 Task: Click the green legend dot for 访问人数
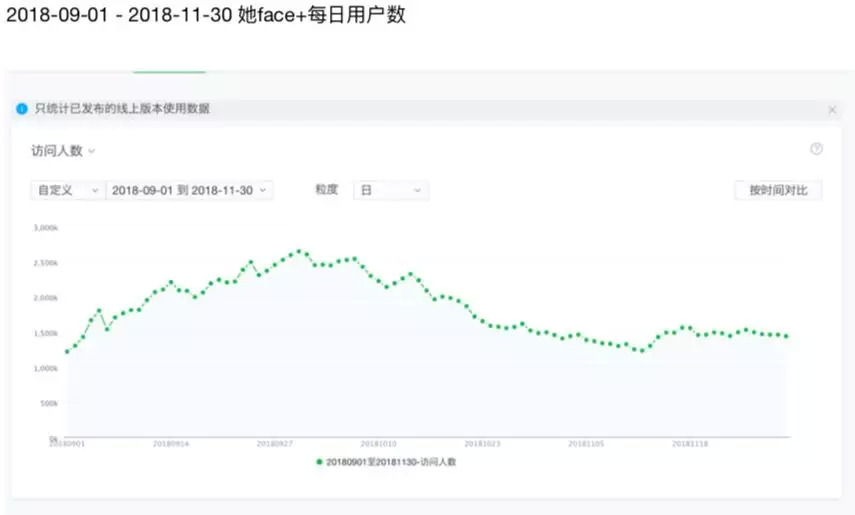[x=319, y=462]
